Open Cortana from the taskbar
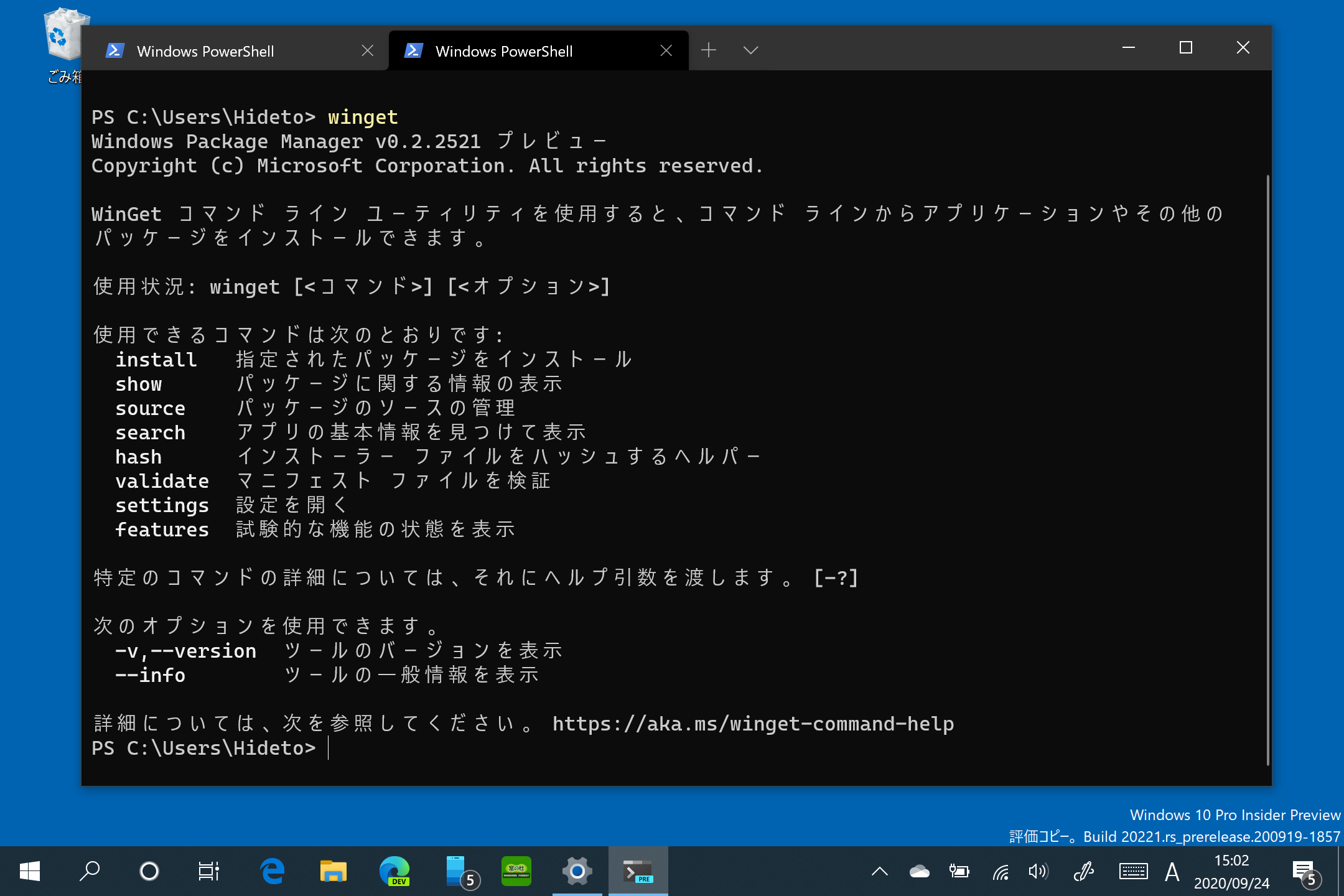 [149, 871]
